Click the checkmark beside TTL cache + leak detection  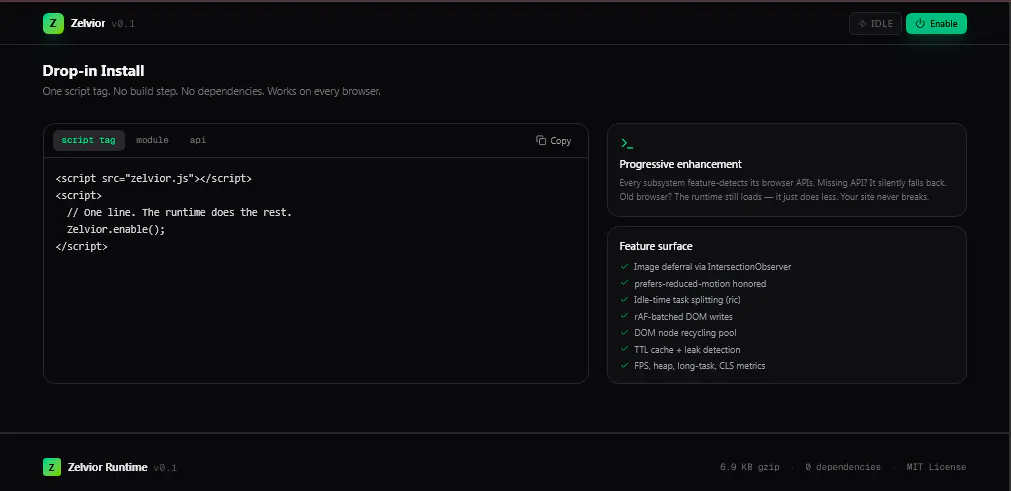tap(624, 349)
